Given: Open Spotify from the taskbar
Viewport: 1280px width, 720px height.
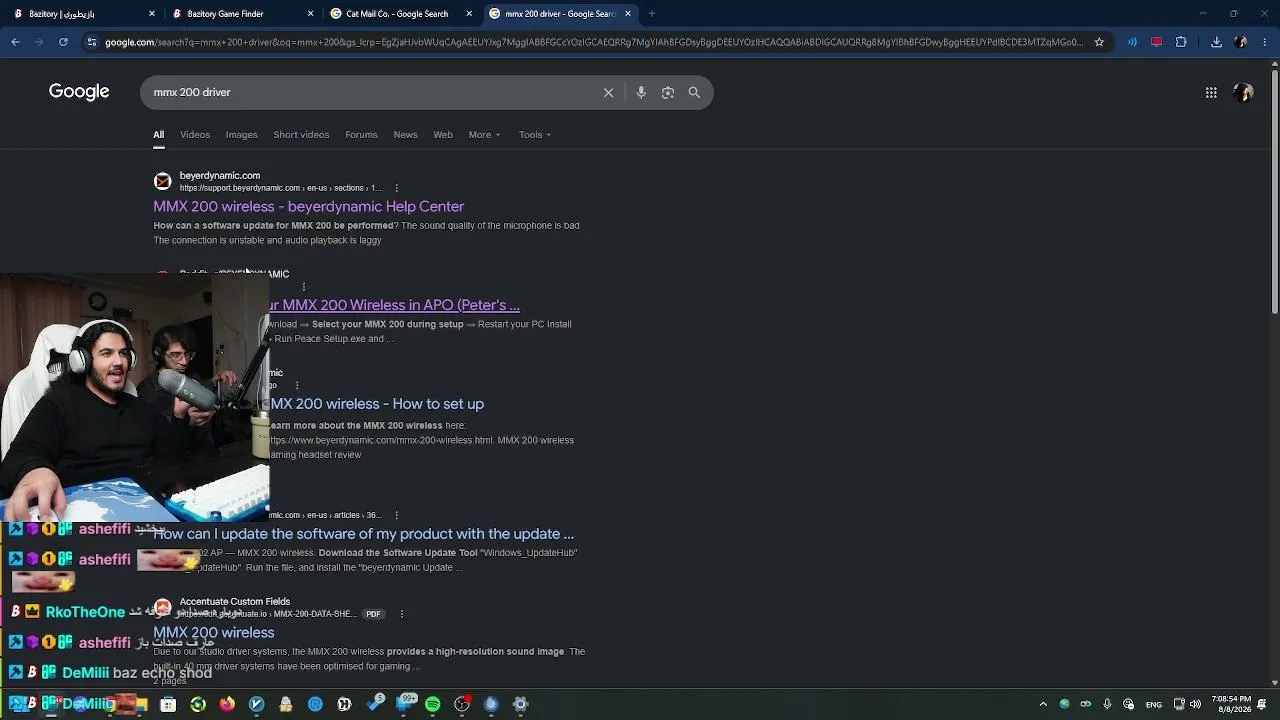Looking at the screenshot, I should pyautogui.click(x=432, y=704).
